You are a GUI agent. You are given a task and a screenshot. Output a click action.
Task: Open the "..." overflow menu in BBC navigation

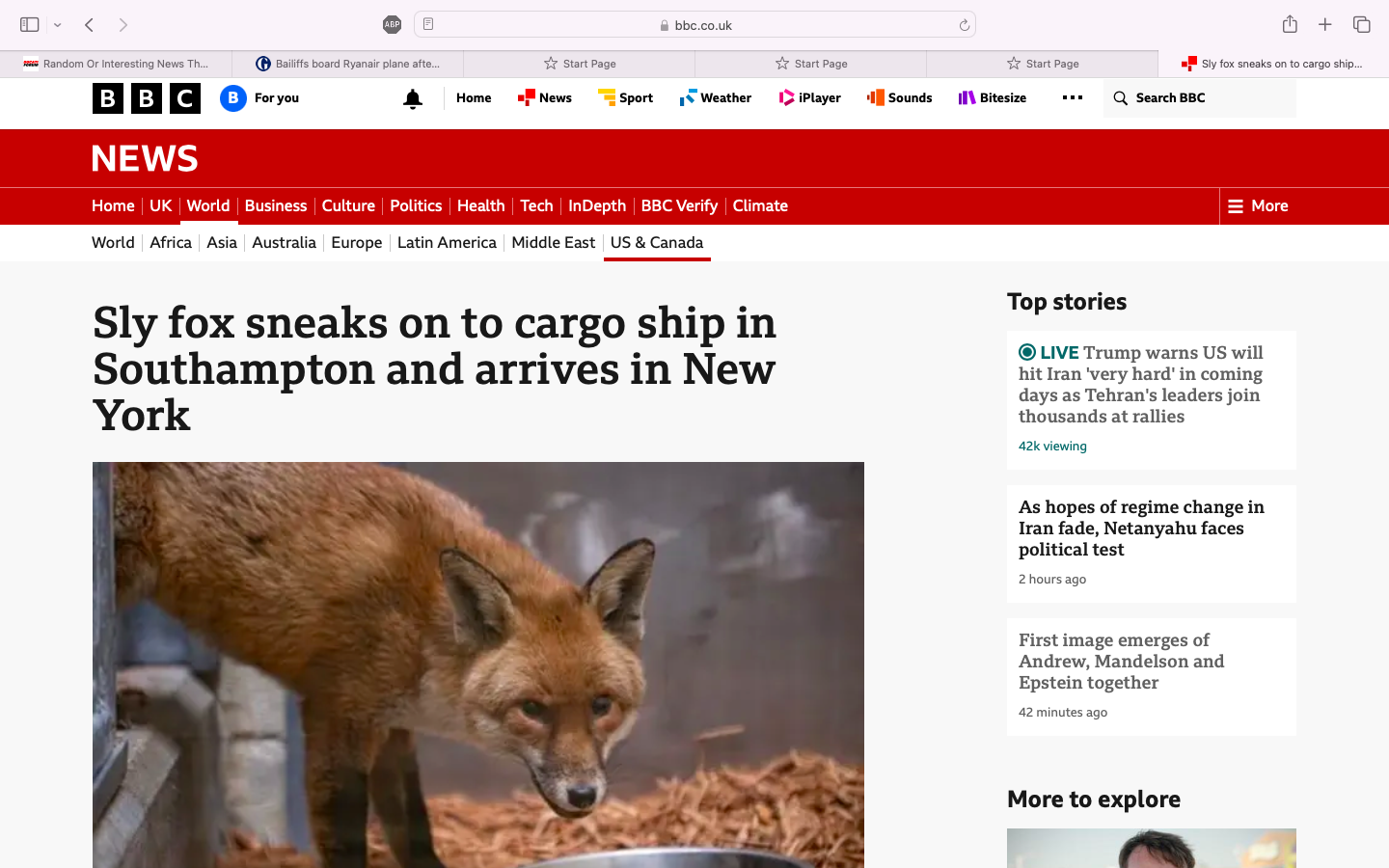(x=1071, y=97)
